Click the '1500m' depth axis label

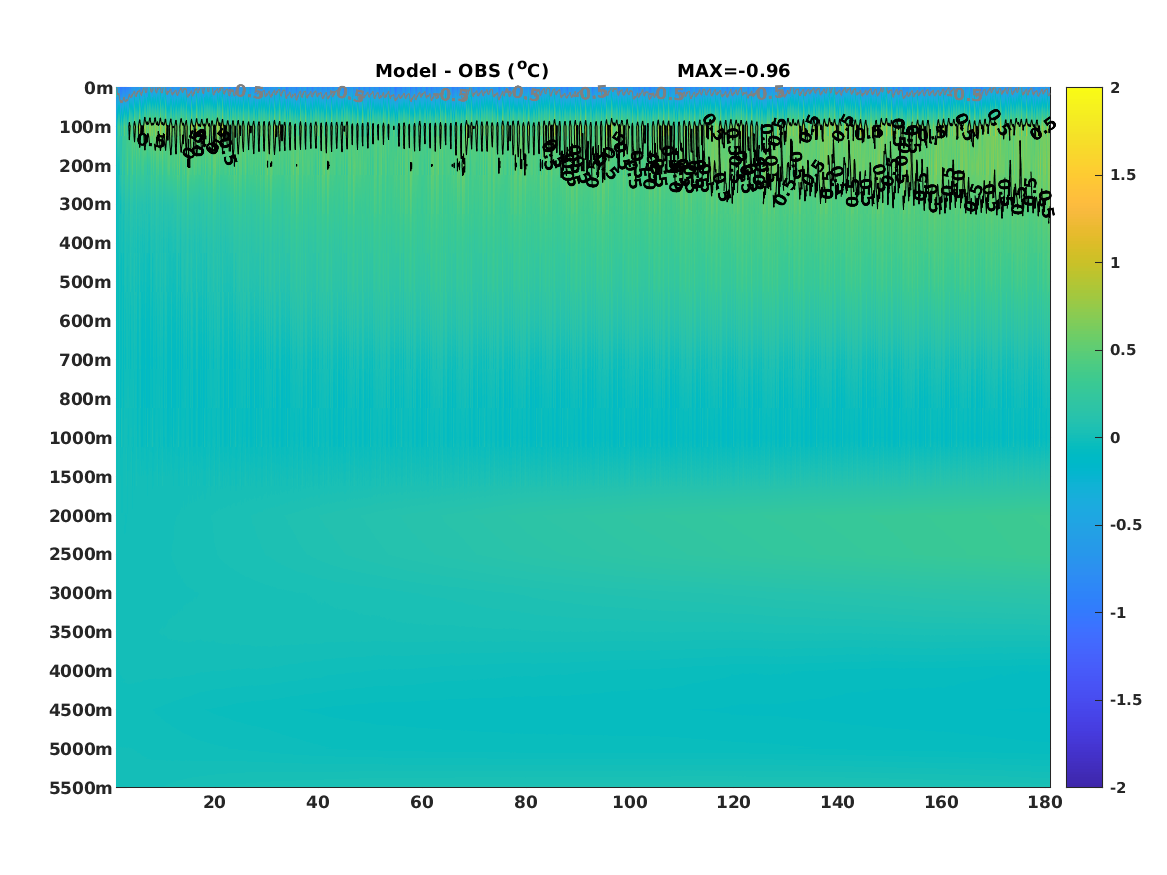81,477
